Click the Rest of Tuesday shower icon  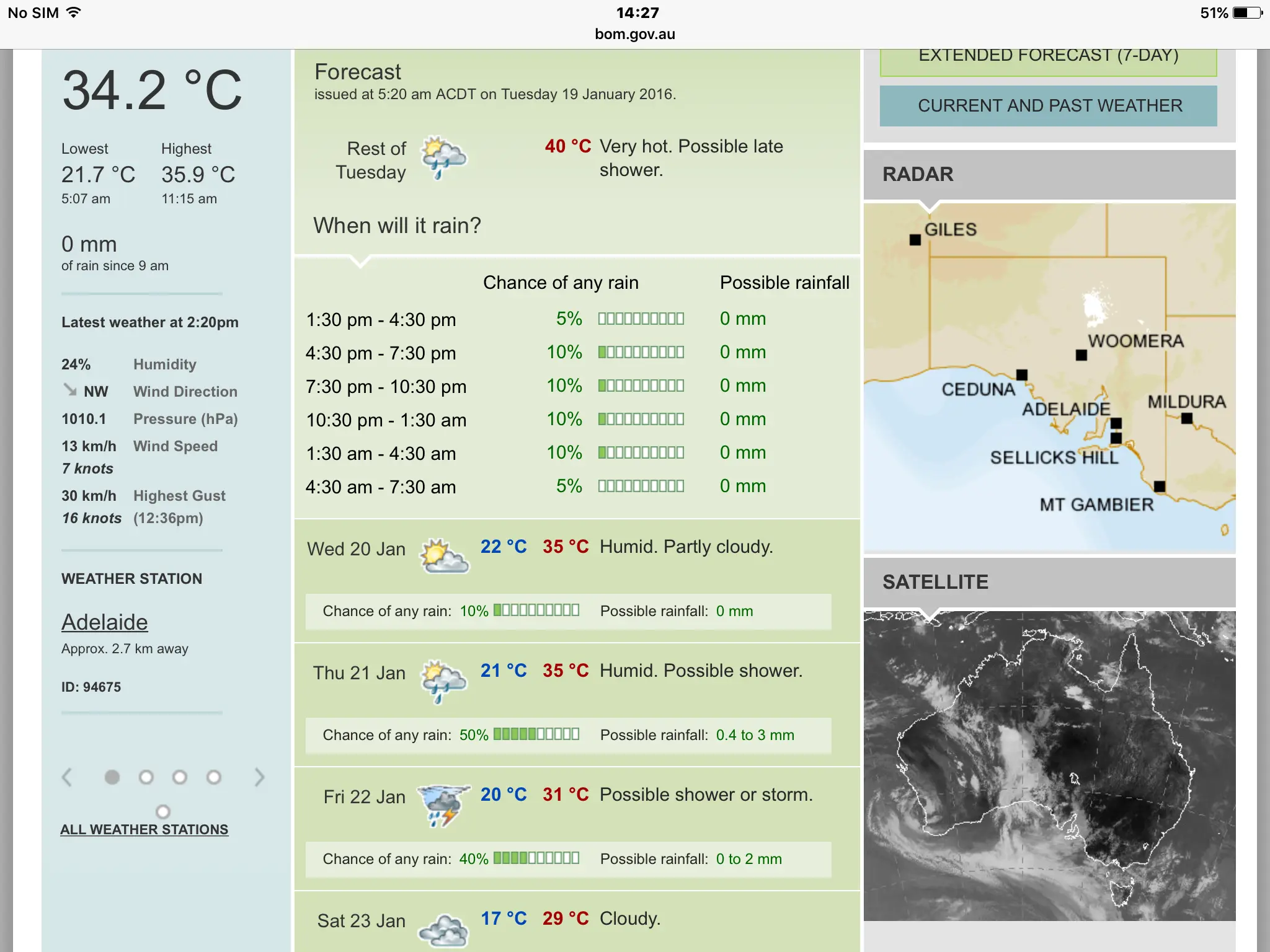[x=443, y=157]
